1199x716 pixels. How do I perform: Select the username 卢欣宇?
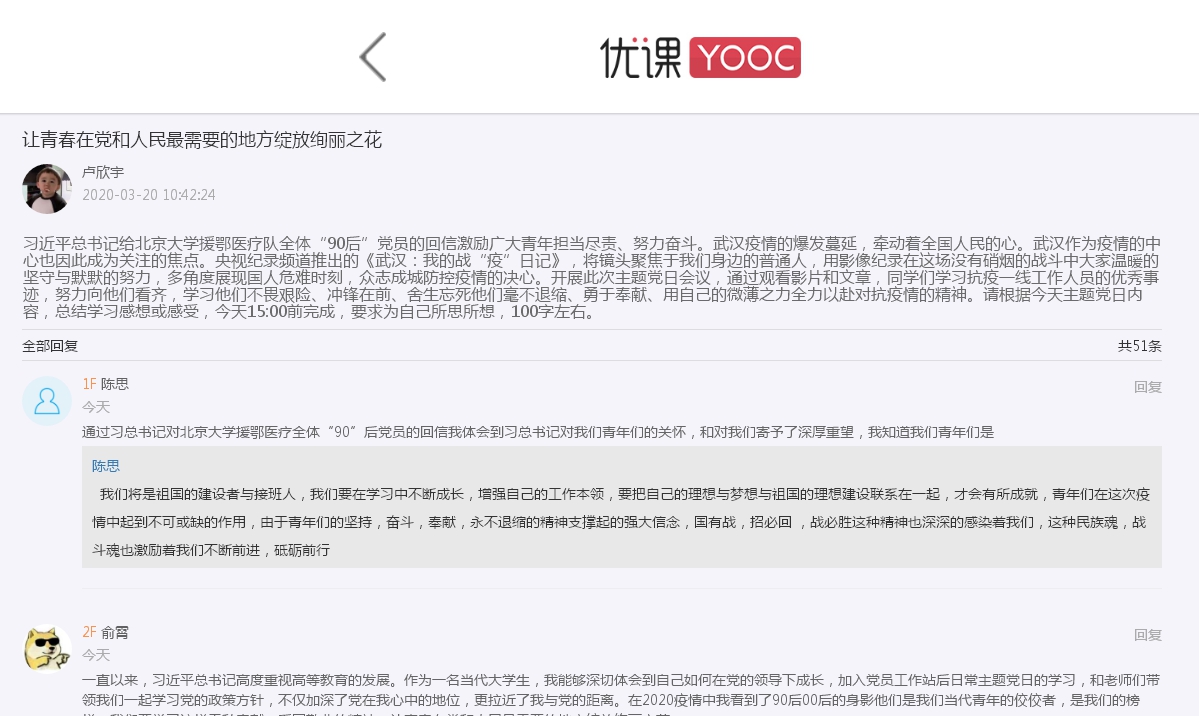click(103, 172)
